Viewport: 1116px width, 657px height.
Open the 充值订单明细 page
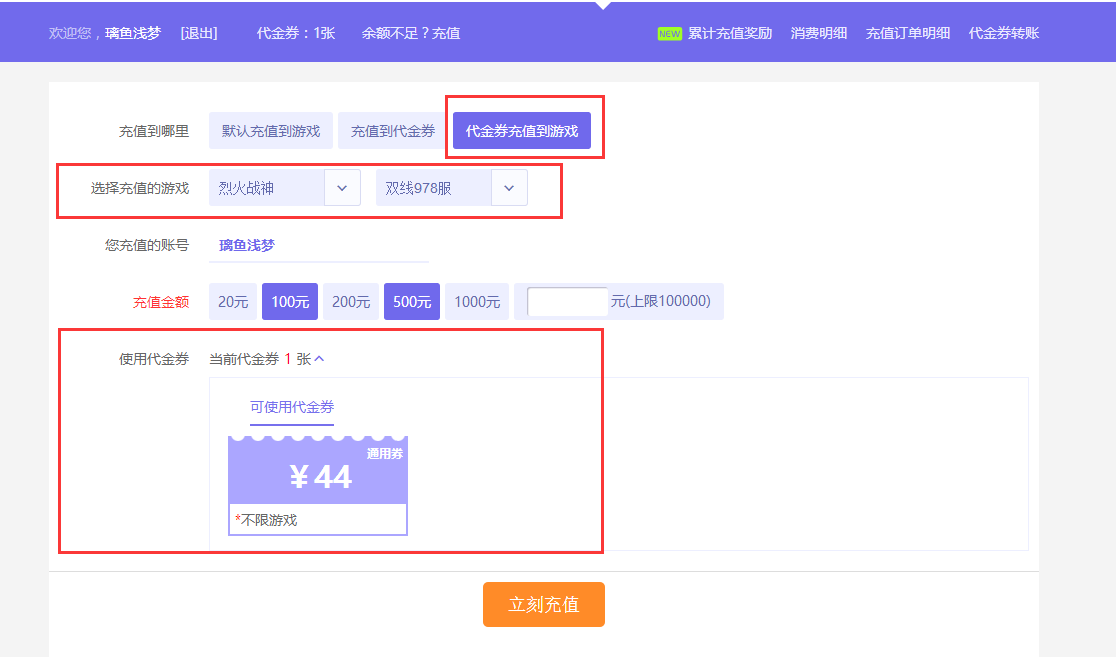click(908, 33)
